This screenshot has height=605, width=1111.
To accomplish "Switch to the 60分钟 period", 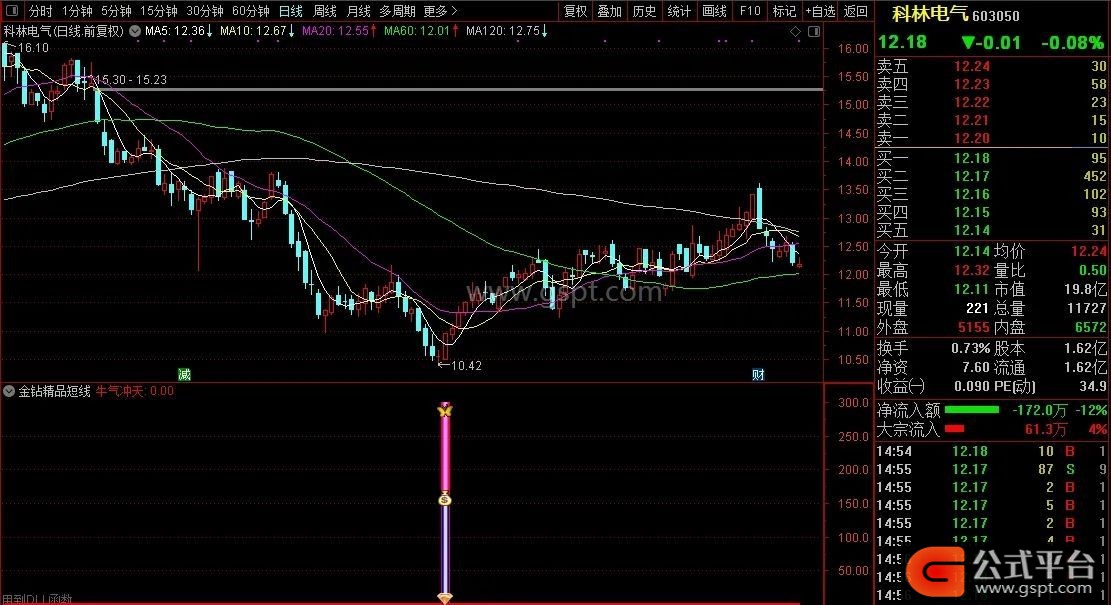I will pyautogui.click(x=251, y=11).
